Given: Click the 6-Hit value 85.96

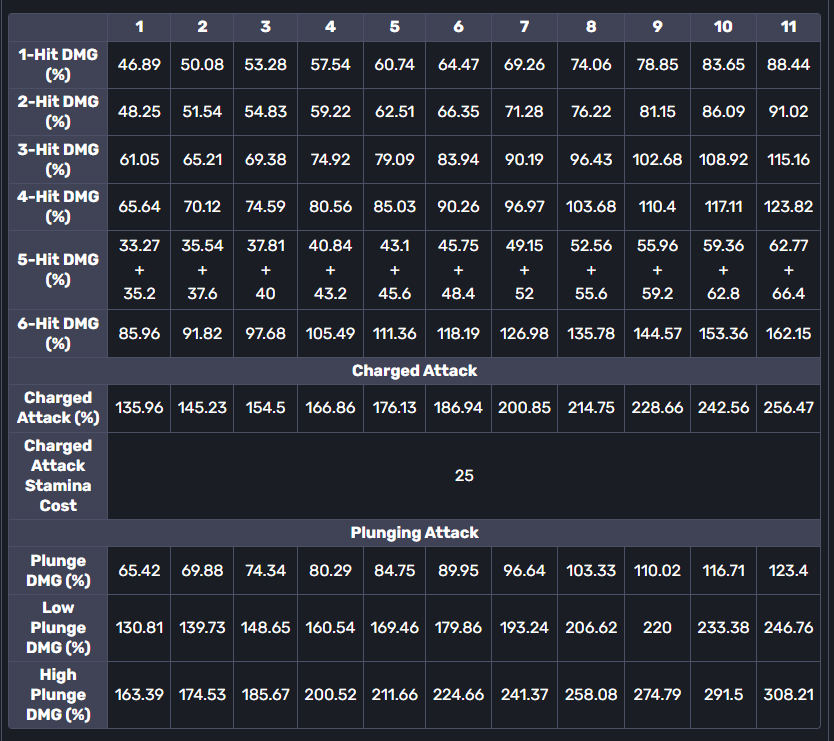Looking at the screenshot, I should pos(139,334).
